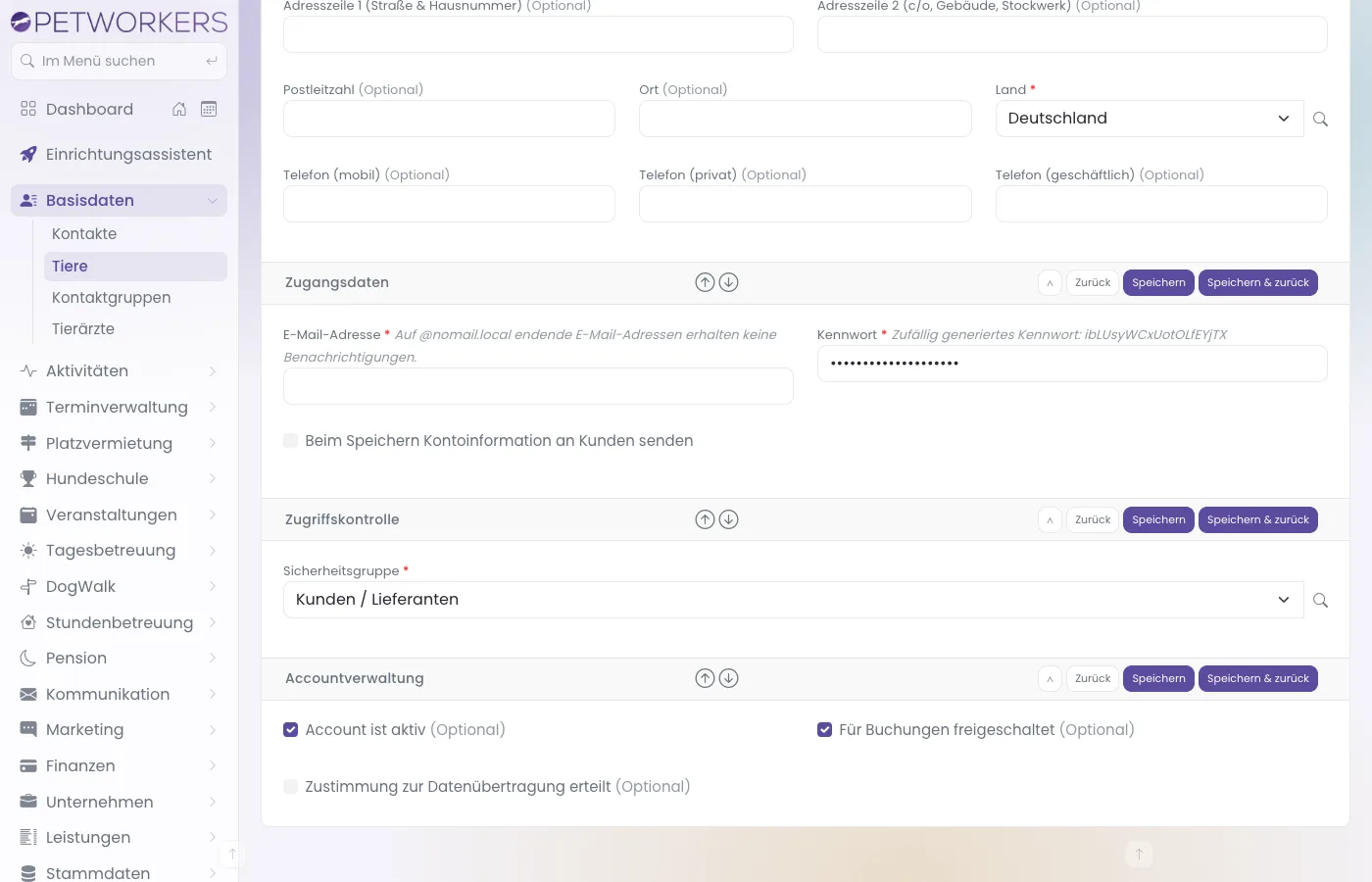This screenshot has height=882, width=1372.
Task: Move Zugangsdaten section up with arrow icon
Action: click(705, 282)
